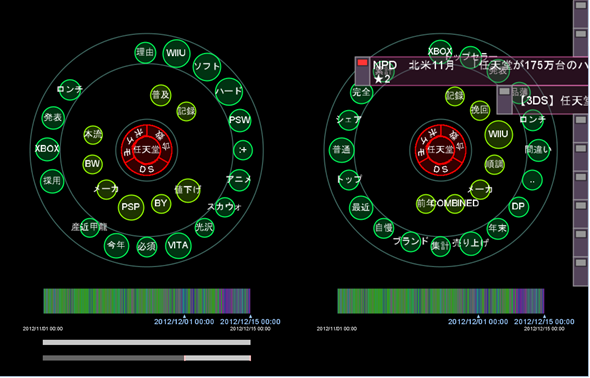This screenshot has width=590, height=378.
Task: Open the NPD 北米11月 news entry
Action: 472,71
